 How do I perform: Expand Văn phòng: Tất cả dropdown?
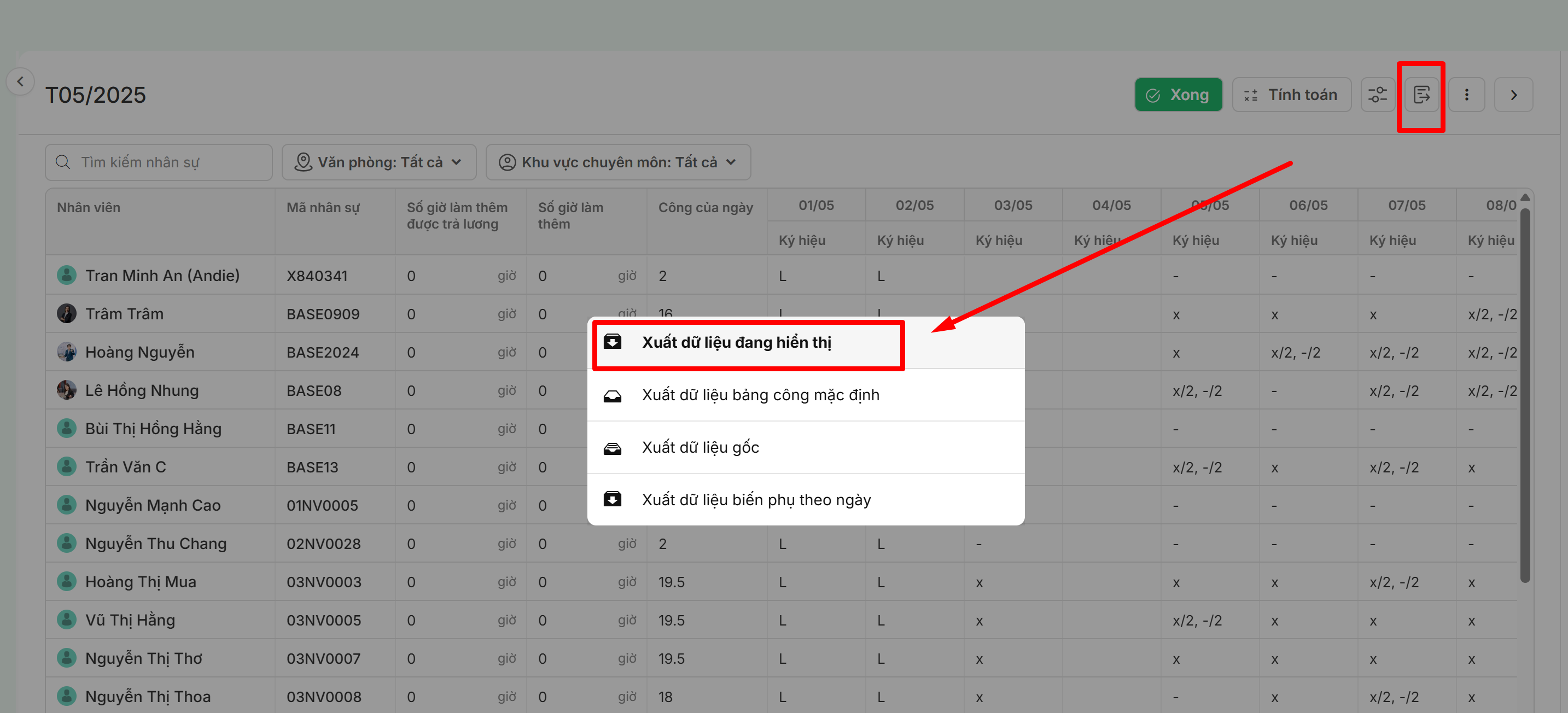click(378, 162)
